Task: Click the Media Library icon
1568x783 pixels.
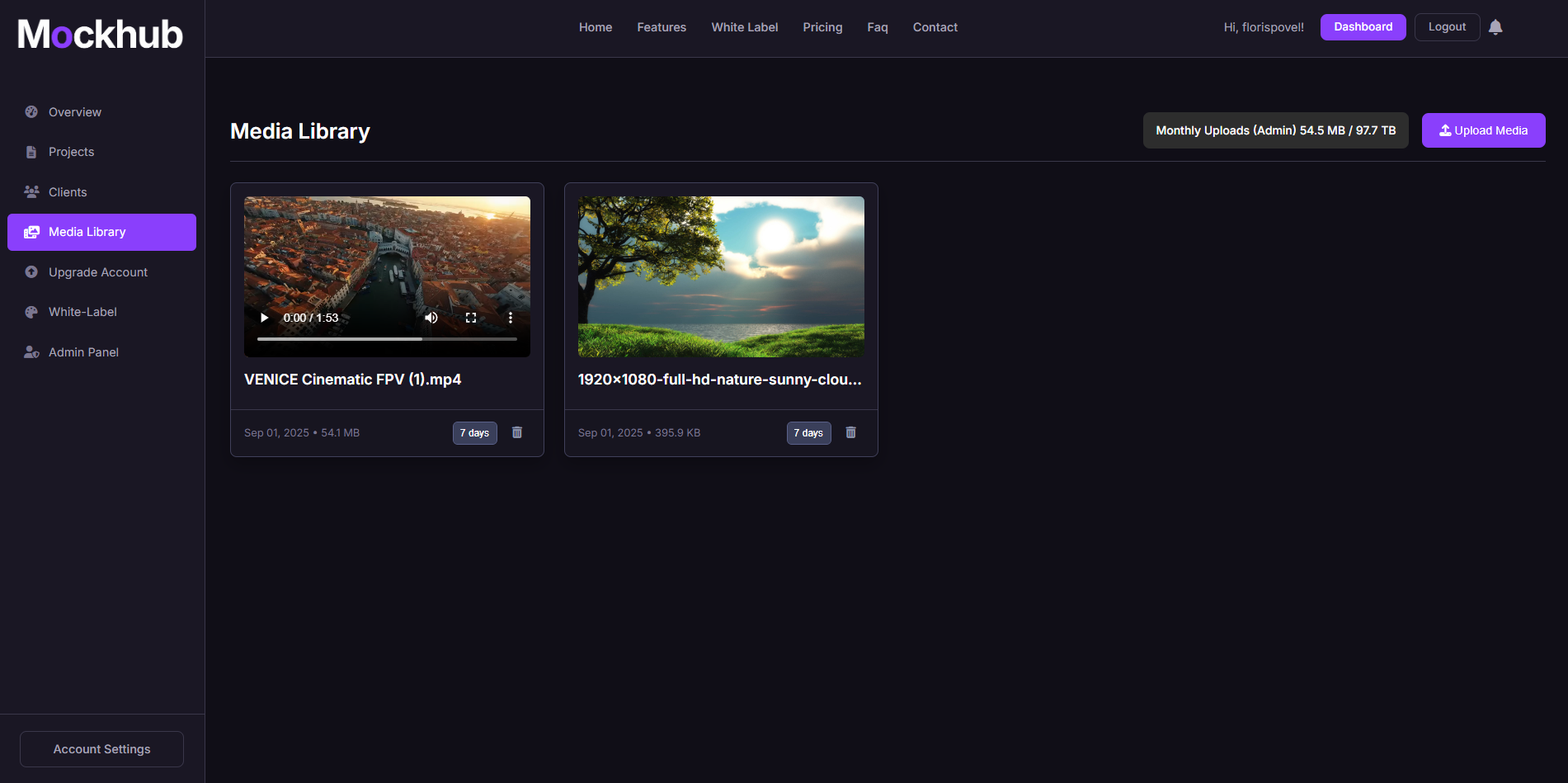Action: [31, 232]
